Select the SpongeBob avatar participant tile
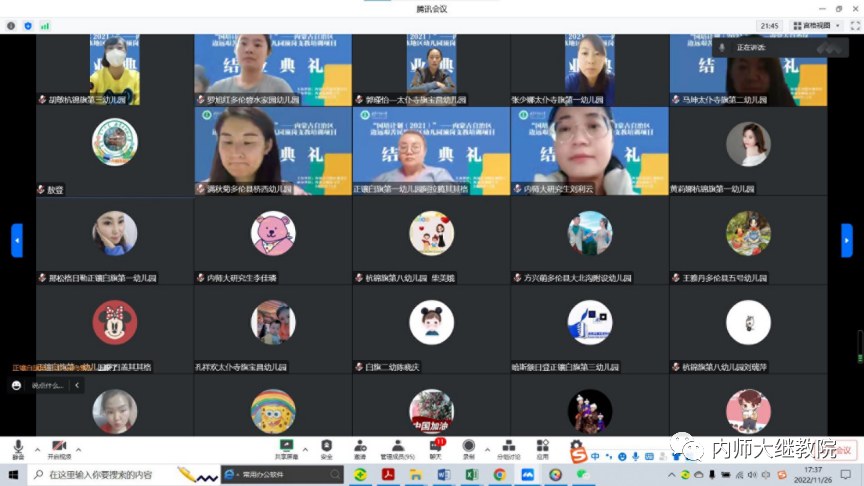The width and height of the screenshot is (864, 486). point(273,410)
